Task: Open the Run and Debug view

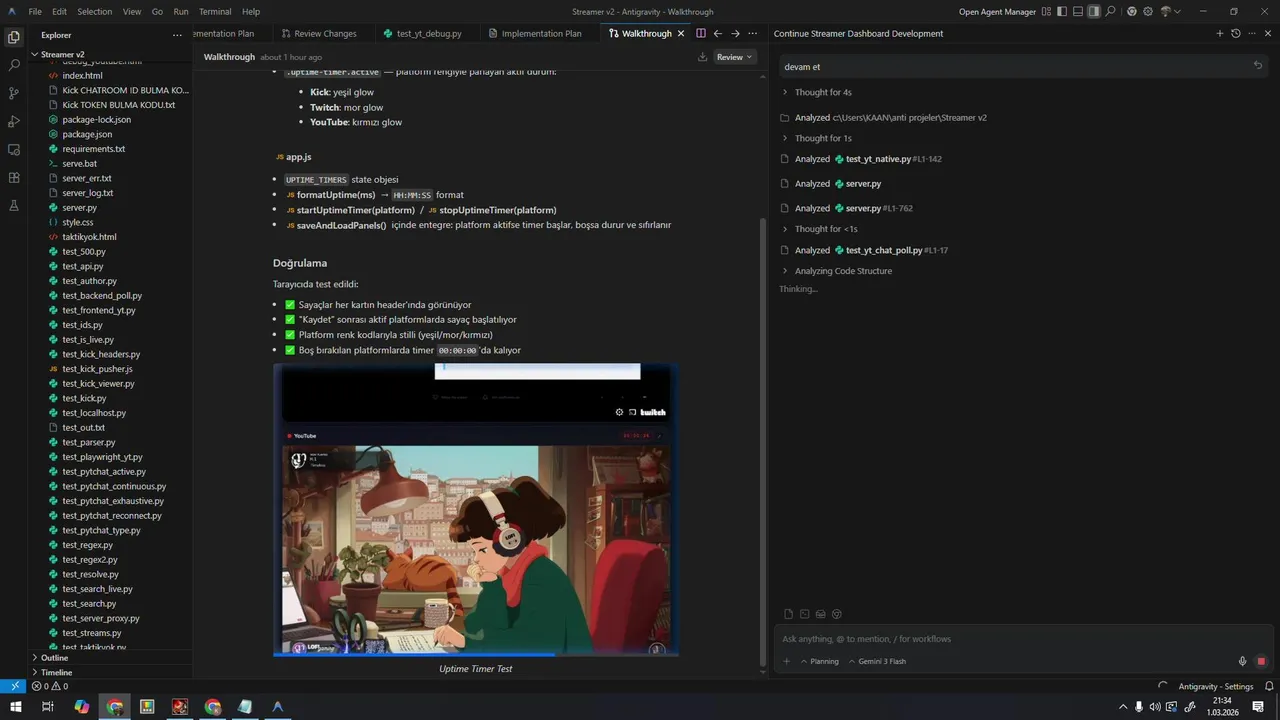Action: (14, 121)
